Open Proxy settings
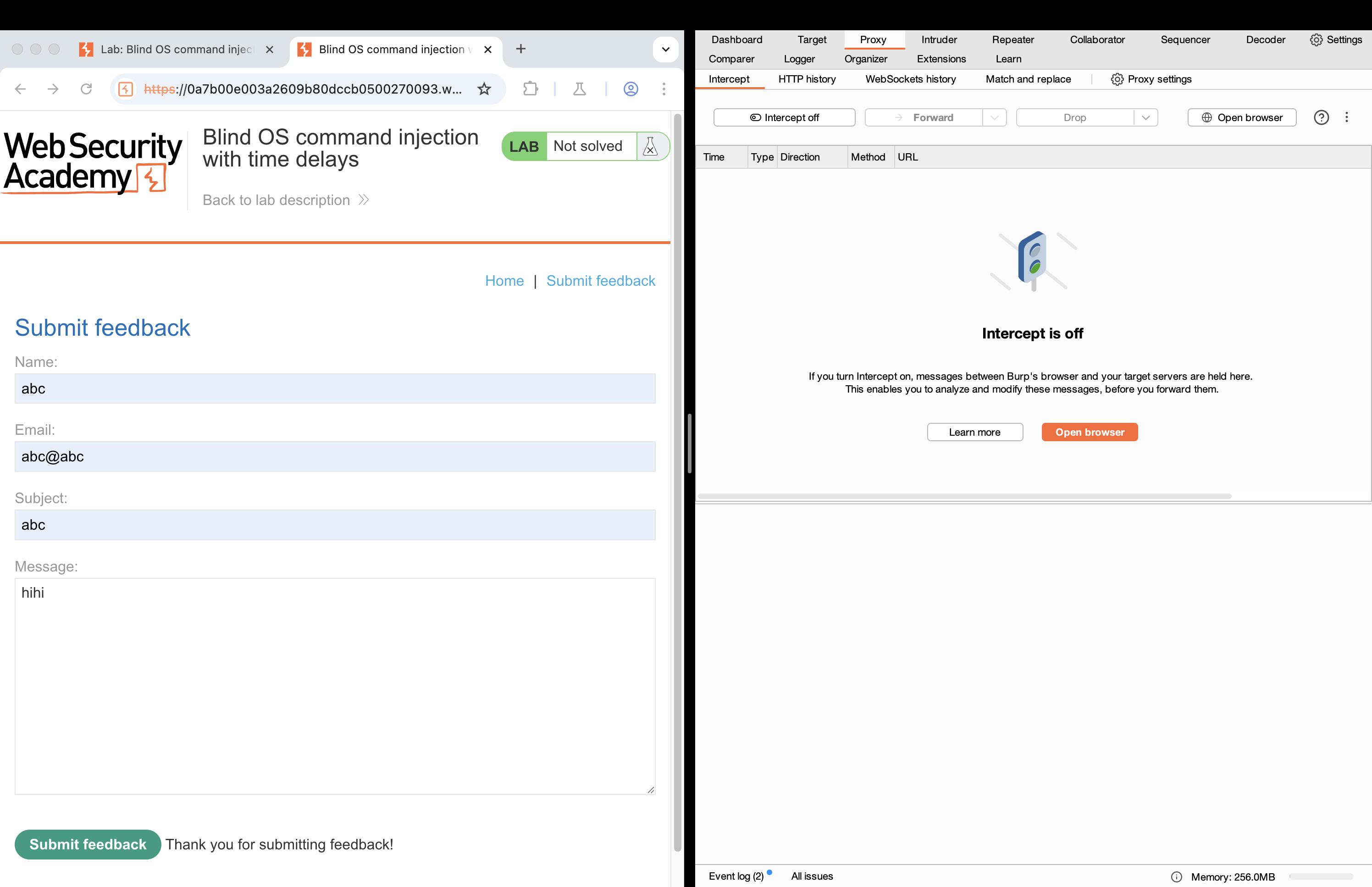Screen dimensions: 1372x887 [1151, 79]
